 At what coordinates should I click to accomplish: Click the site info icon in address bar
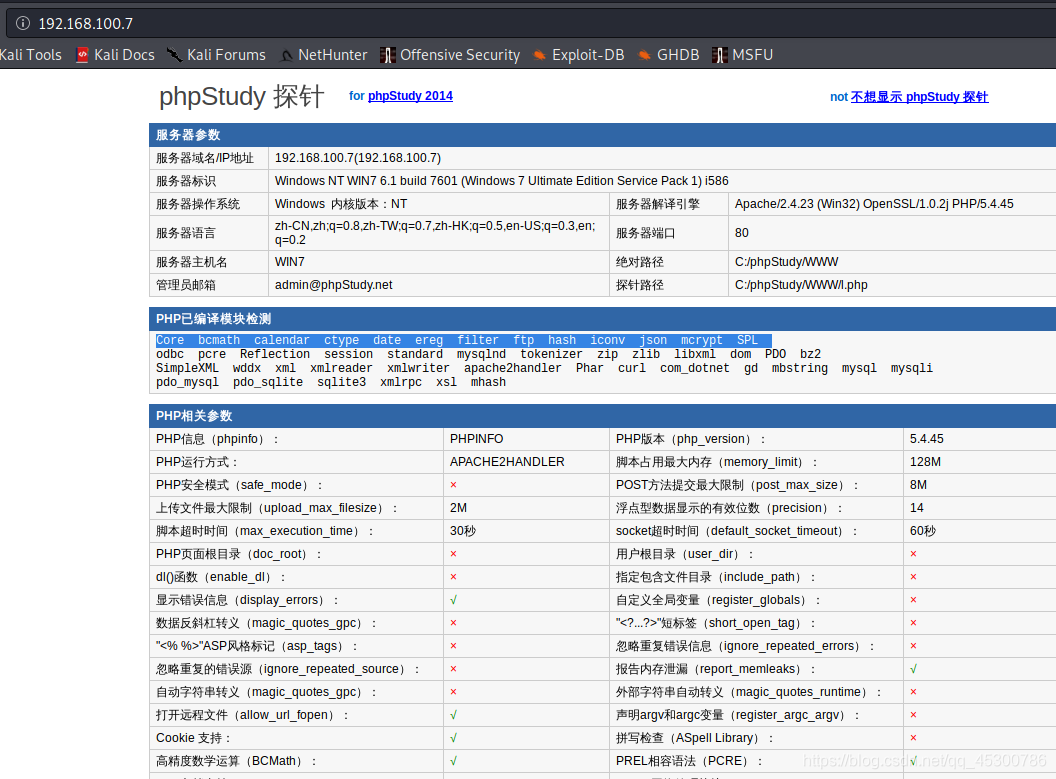23,24
